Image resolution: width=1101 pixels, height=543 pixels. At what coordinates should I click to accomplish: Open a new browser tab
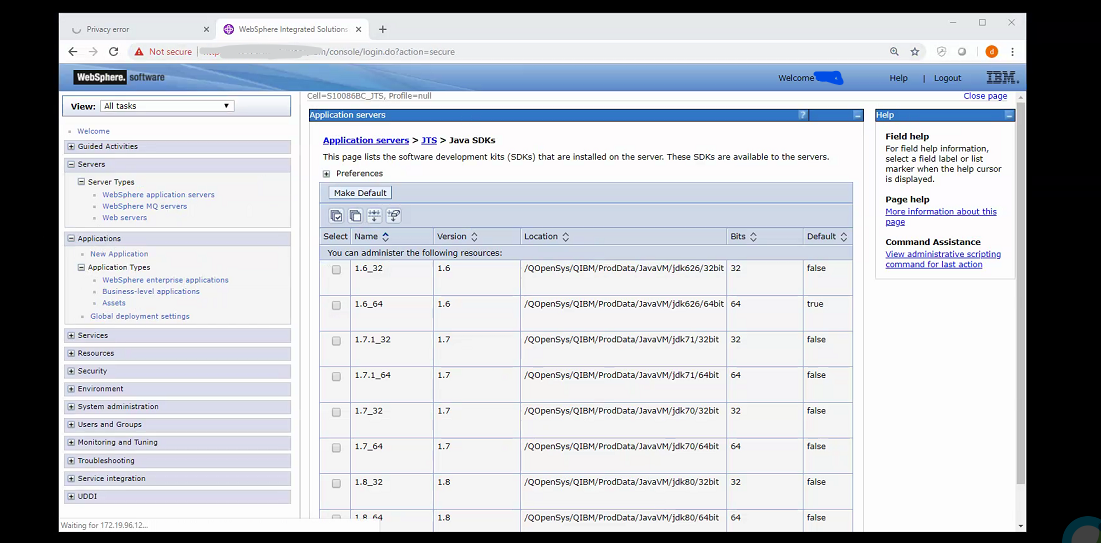pyautogui.click(x=383, y=30)
